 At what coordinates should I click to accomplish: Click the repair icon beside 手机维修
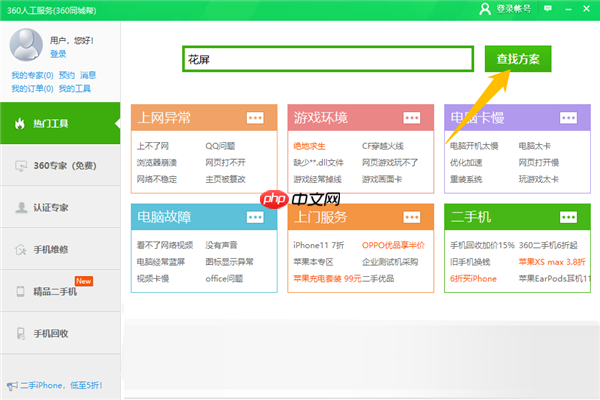pos(20,250)
